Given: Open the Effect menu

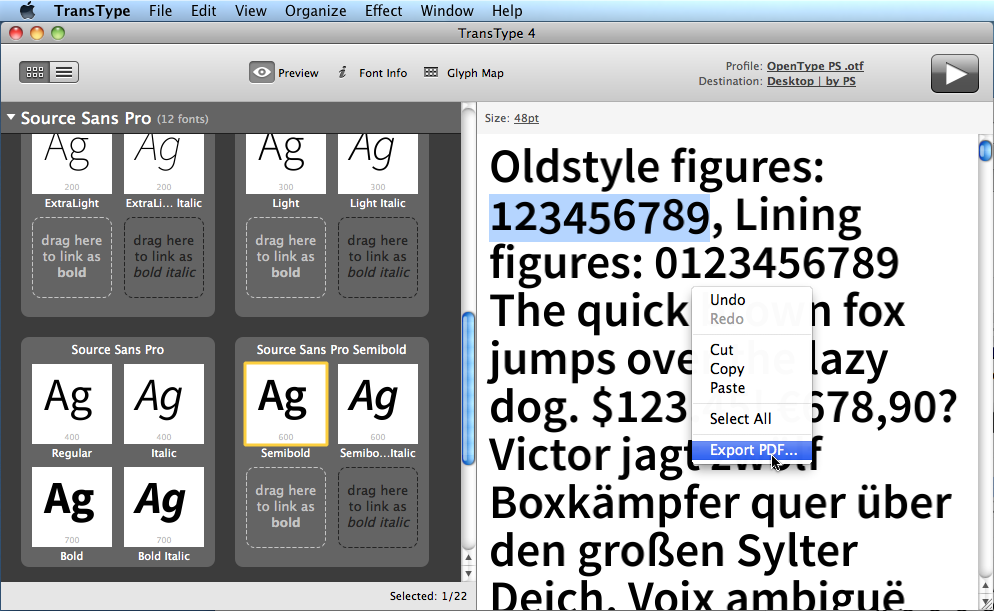Looking at the screenshot, I should click(x=384, y=11).
